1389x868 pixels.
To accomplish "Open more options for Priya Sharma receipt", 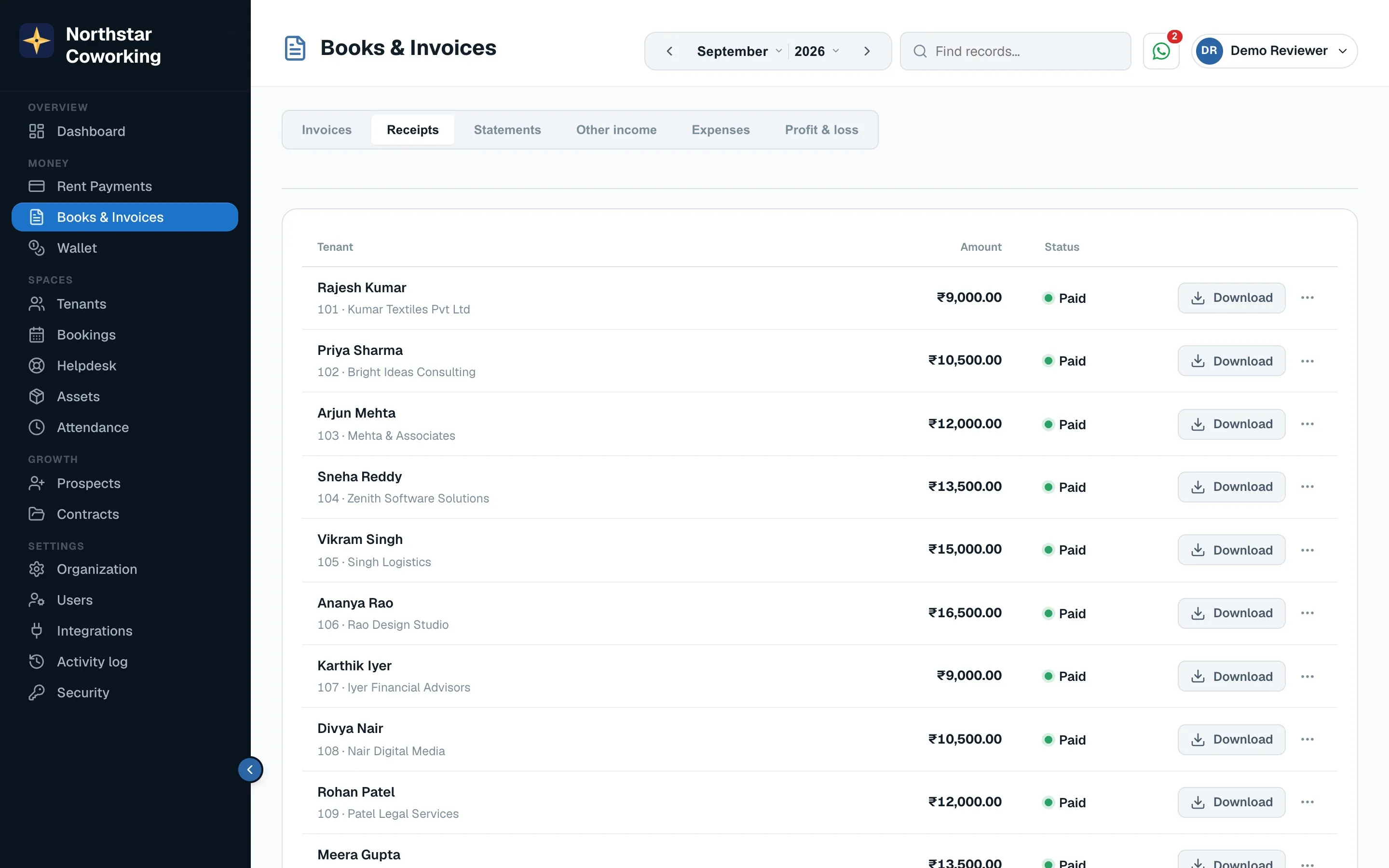I will pyautogui.click(x=1307, y=361).
